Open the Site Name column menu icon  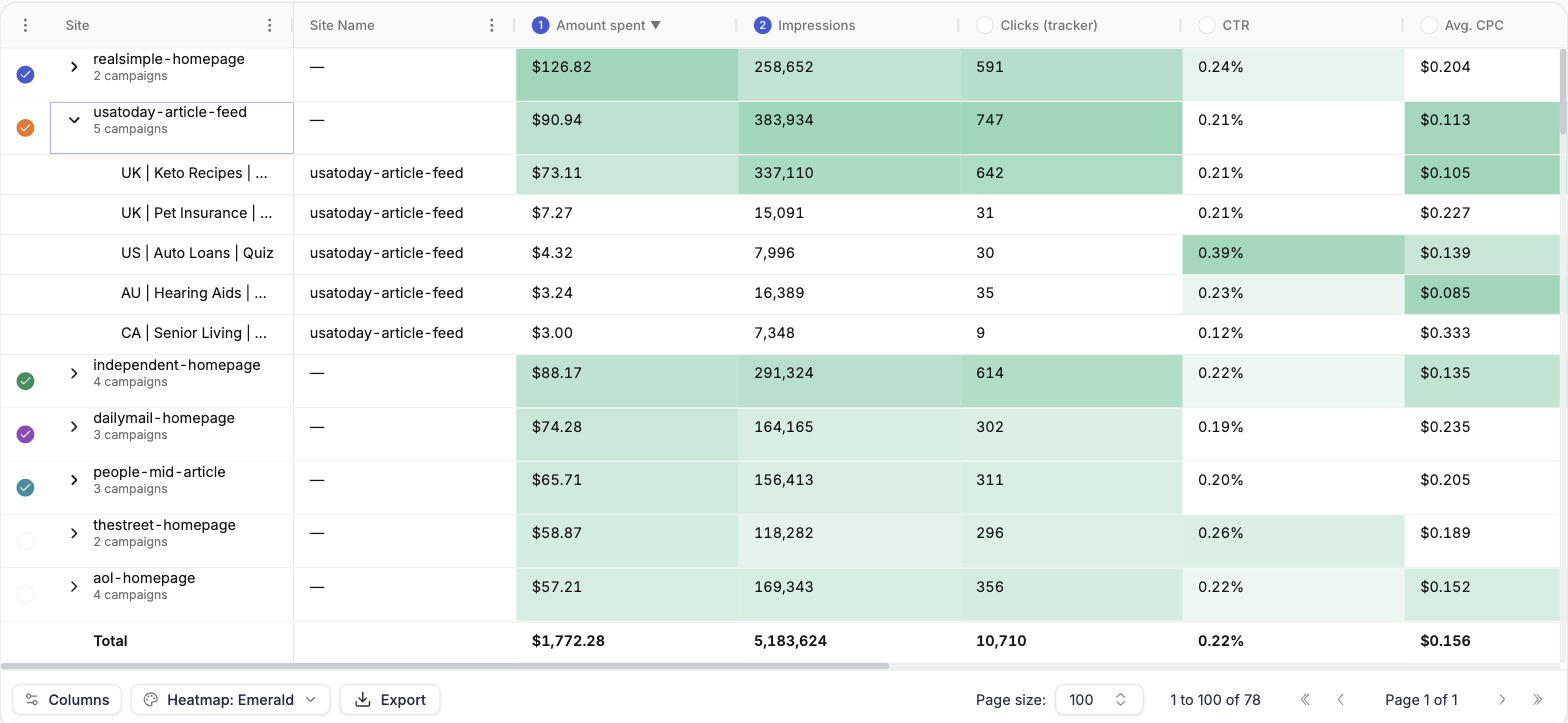coord(491,25)
